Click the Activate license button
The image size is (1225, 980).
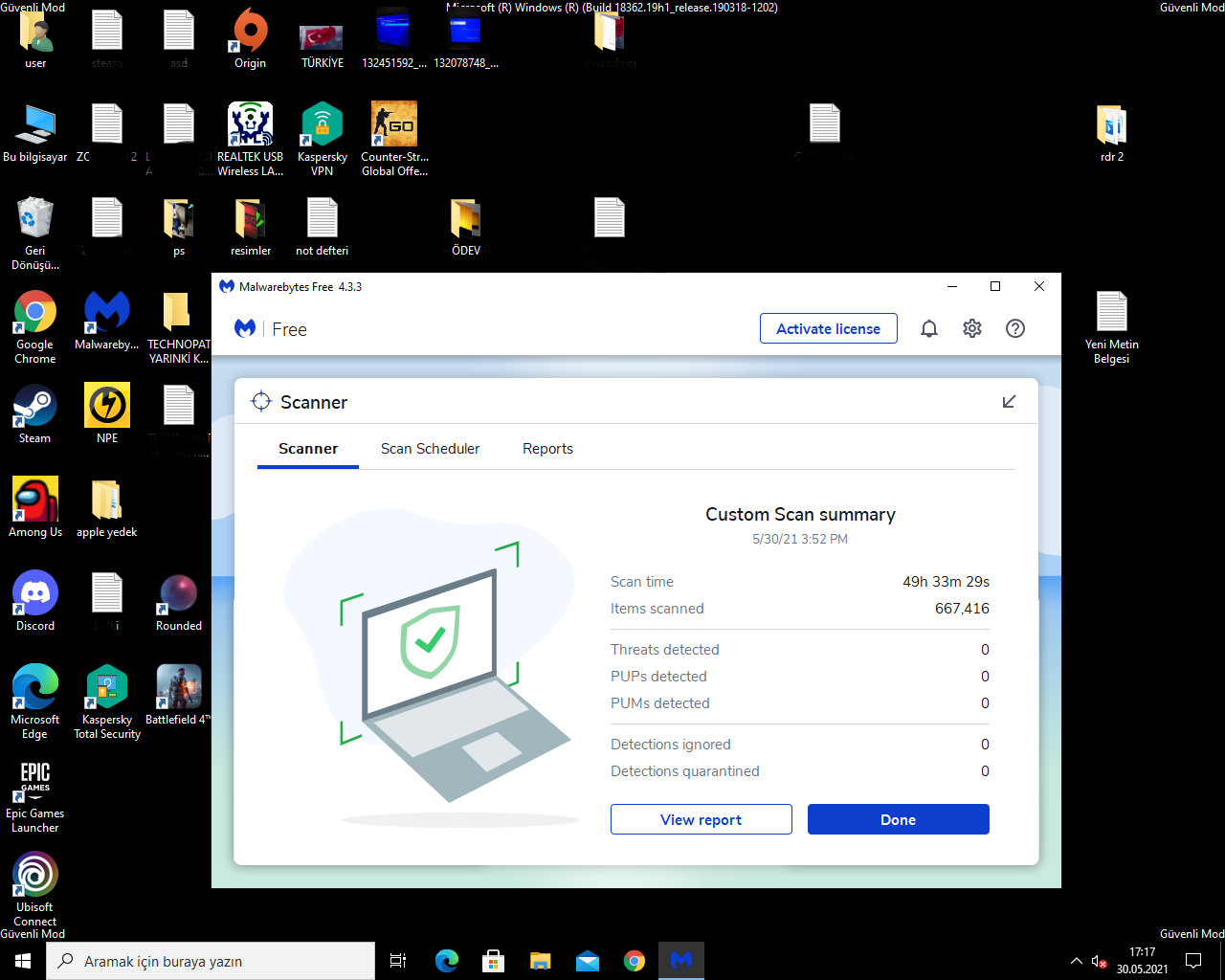pyautogui.click(x=828, y=328)
